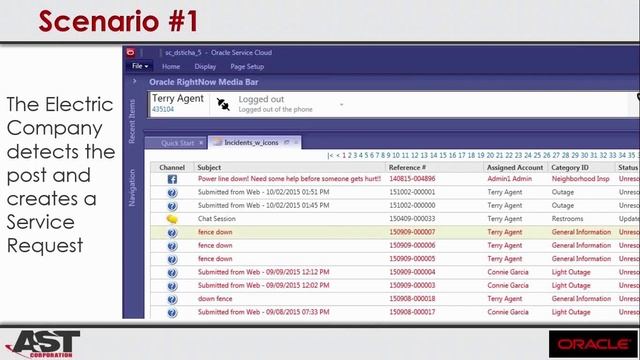Close the Incidents_w_icons tab
Viewport: 640px width, 360px height.
click(x=296, y=142)
